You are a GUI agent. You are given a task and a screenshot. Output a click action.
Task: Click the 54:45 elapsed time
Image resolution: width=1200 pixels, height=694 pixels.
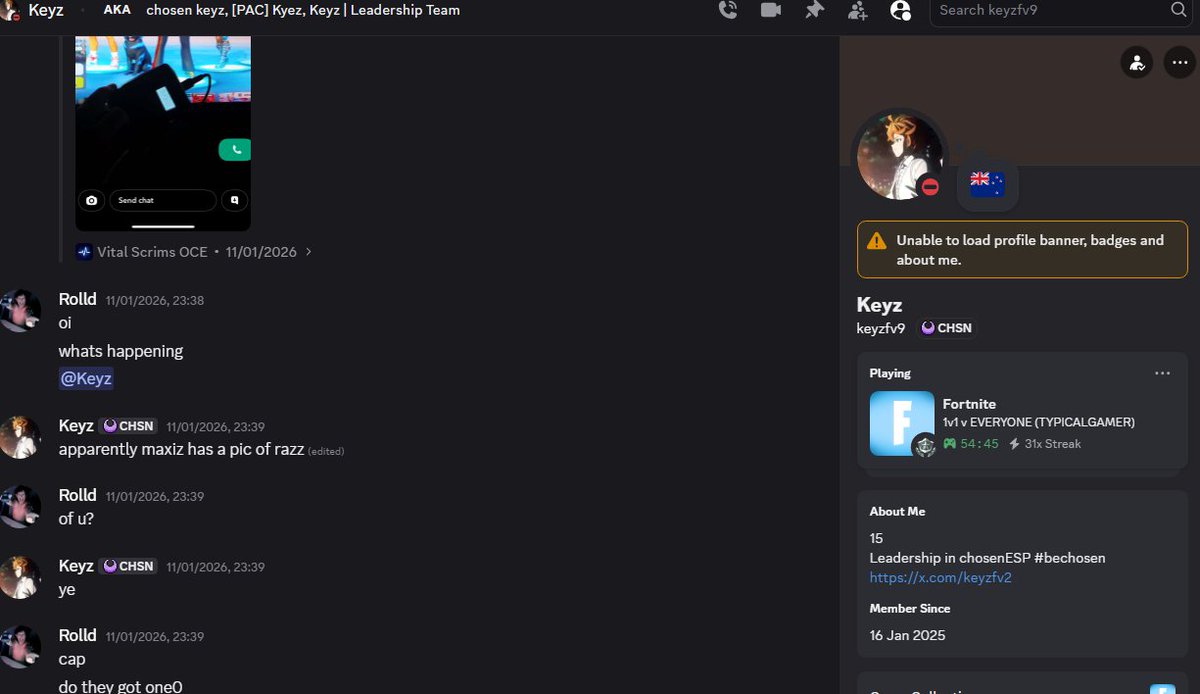click(x=979, y=443)
